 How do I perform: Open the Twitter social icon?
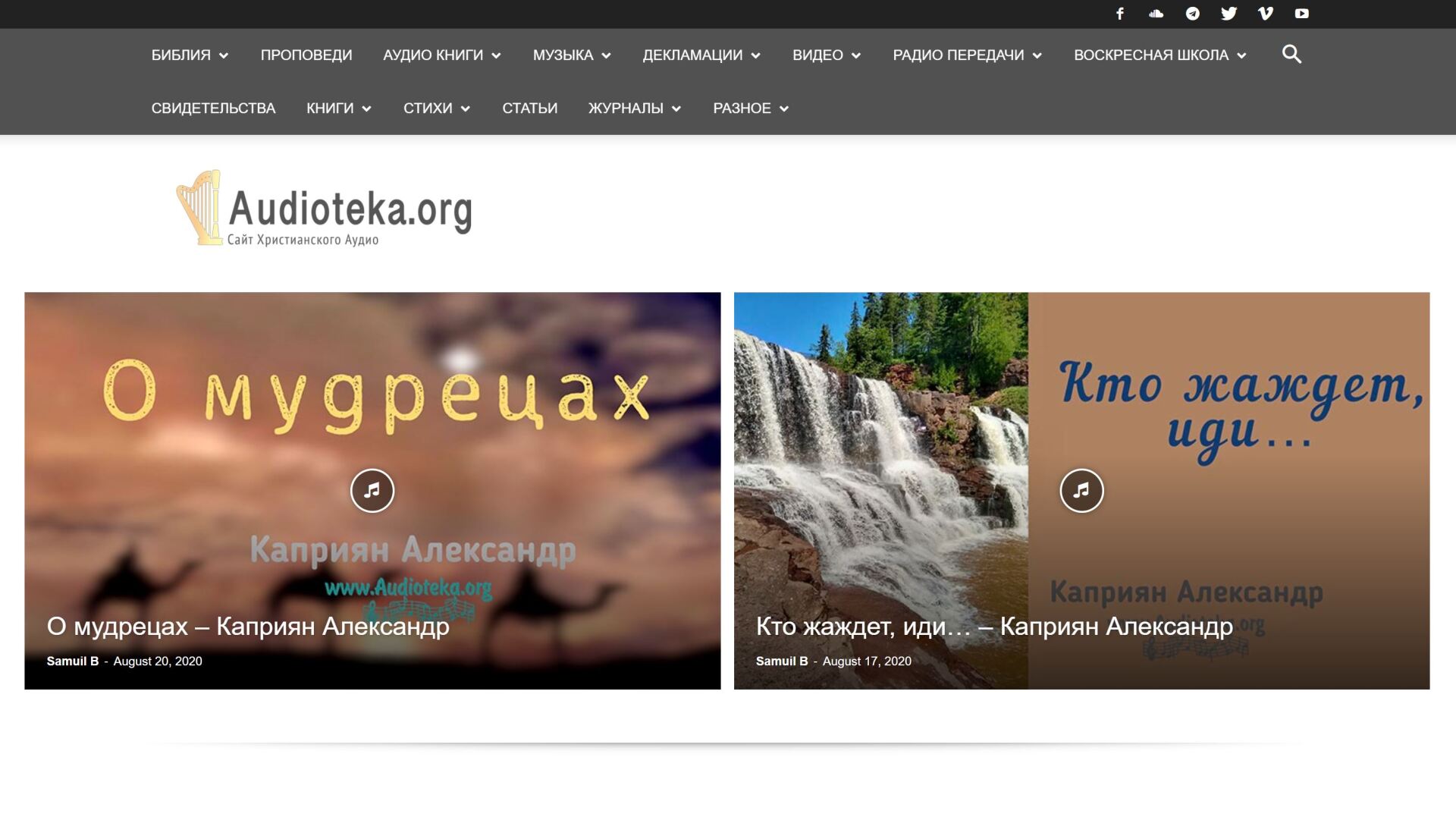[x=1228, y=14]
